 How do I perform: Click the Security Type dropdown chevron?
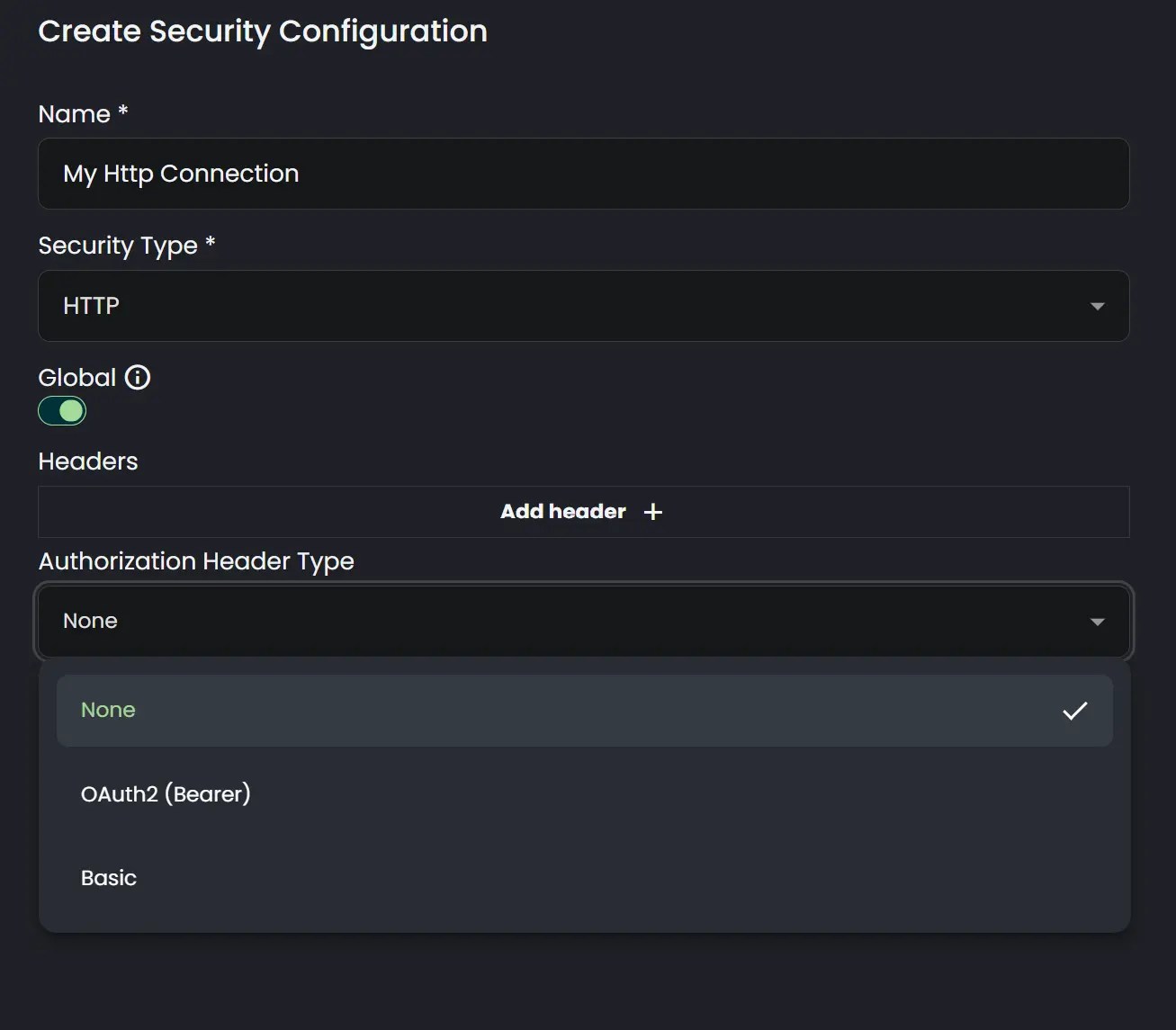1097,306
